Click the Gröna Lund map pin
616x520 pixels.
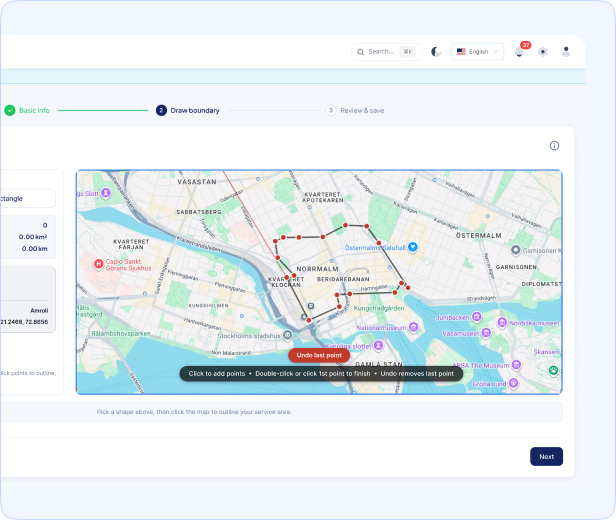pos(513,383)
